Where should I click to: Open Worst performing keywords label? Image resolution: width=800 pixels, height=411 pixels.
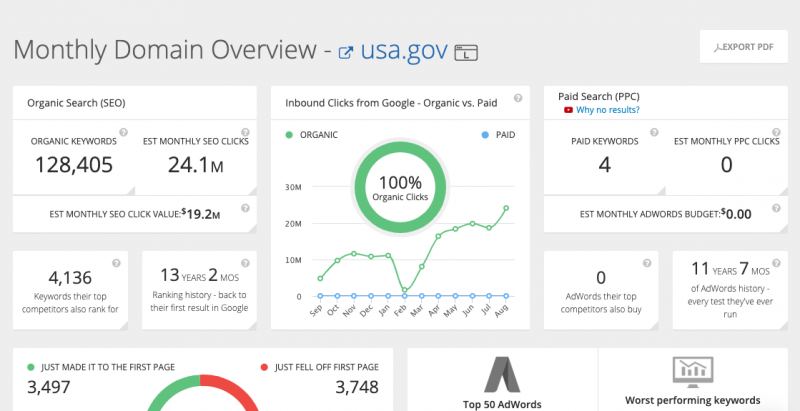coord(692,400)
